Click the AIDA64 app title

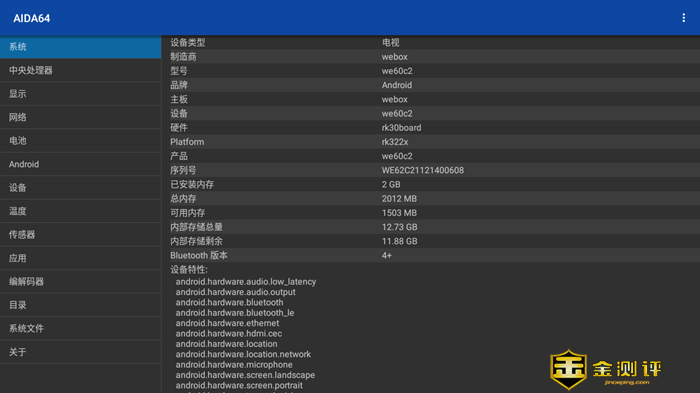pyautogui.click(x=32, y=18)
